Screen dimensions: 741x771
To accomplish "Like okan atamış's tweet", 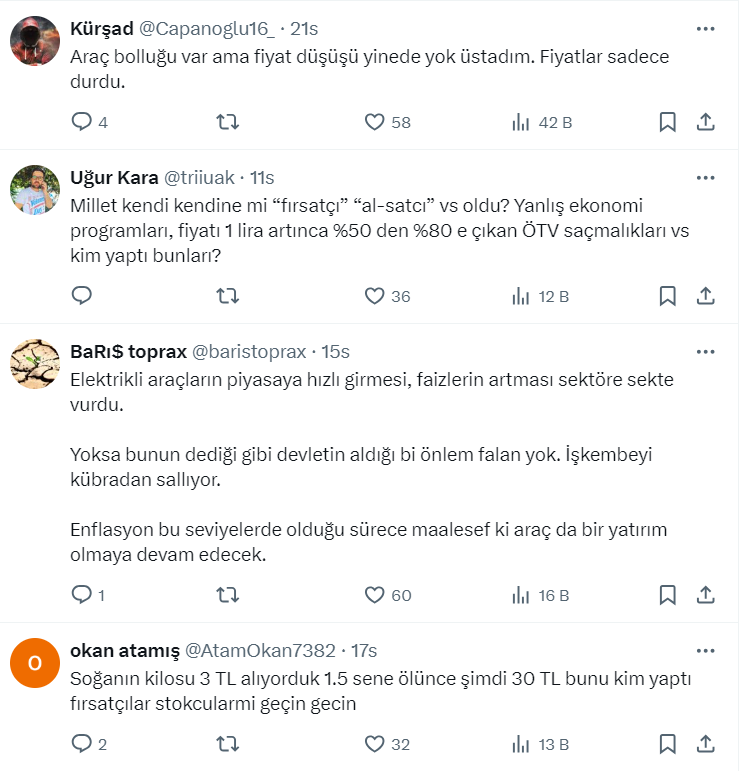I will 375,744.
